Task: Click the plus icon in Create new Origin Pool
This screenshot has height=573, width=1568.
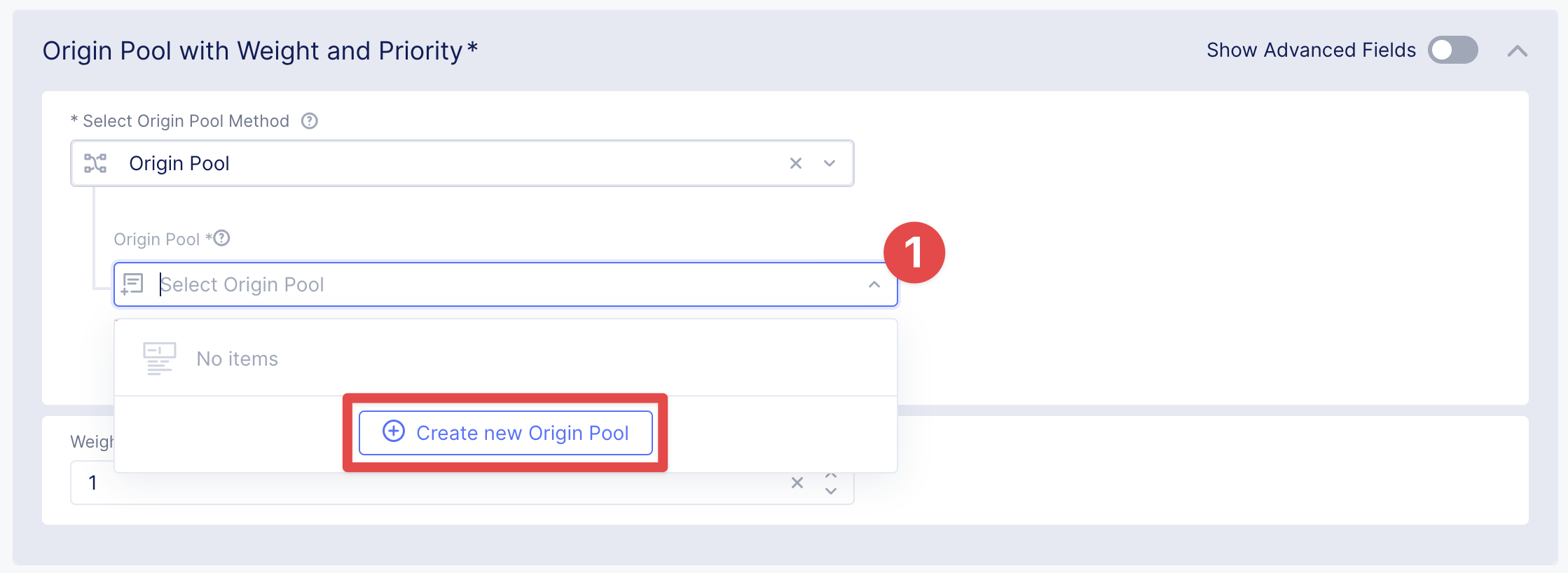Action: (394, 432)
